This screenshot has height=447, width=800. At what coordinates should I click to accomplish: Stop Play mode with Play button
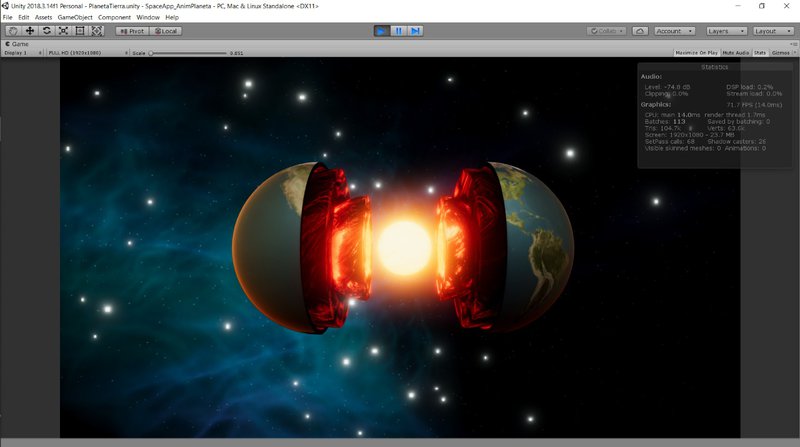(x=381, y=31)
